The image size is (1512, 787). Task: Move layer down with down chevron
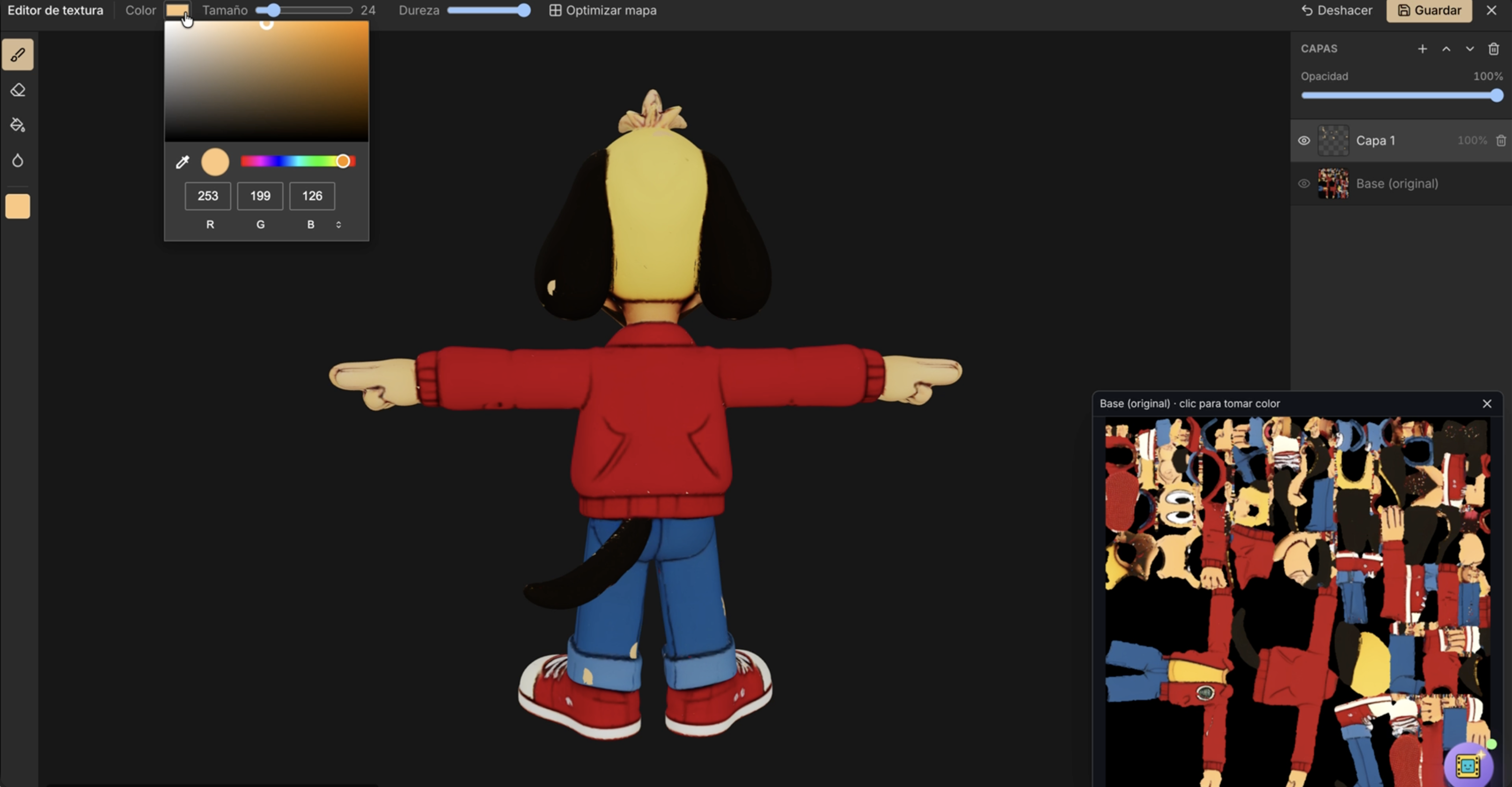(1470, 49)
